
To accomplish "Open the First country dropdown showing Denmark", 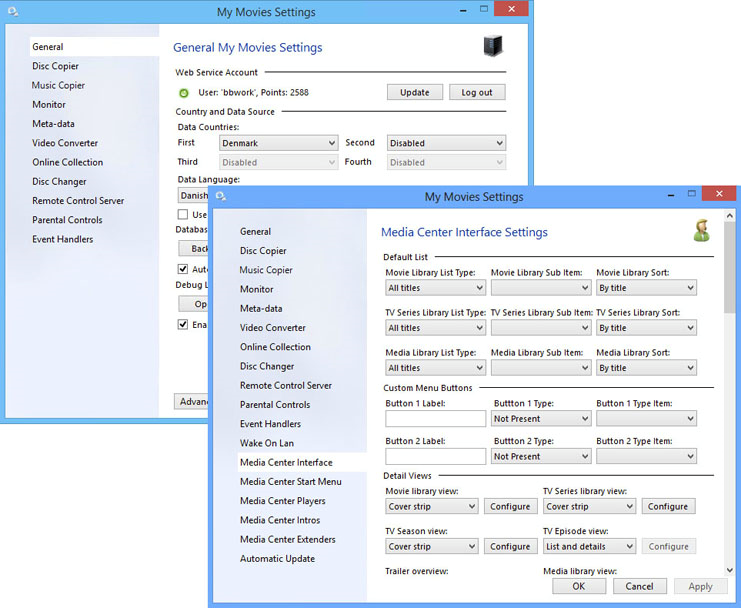I will point(278,143).
